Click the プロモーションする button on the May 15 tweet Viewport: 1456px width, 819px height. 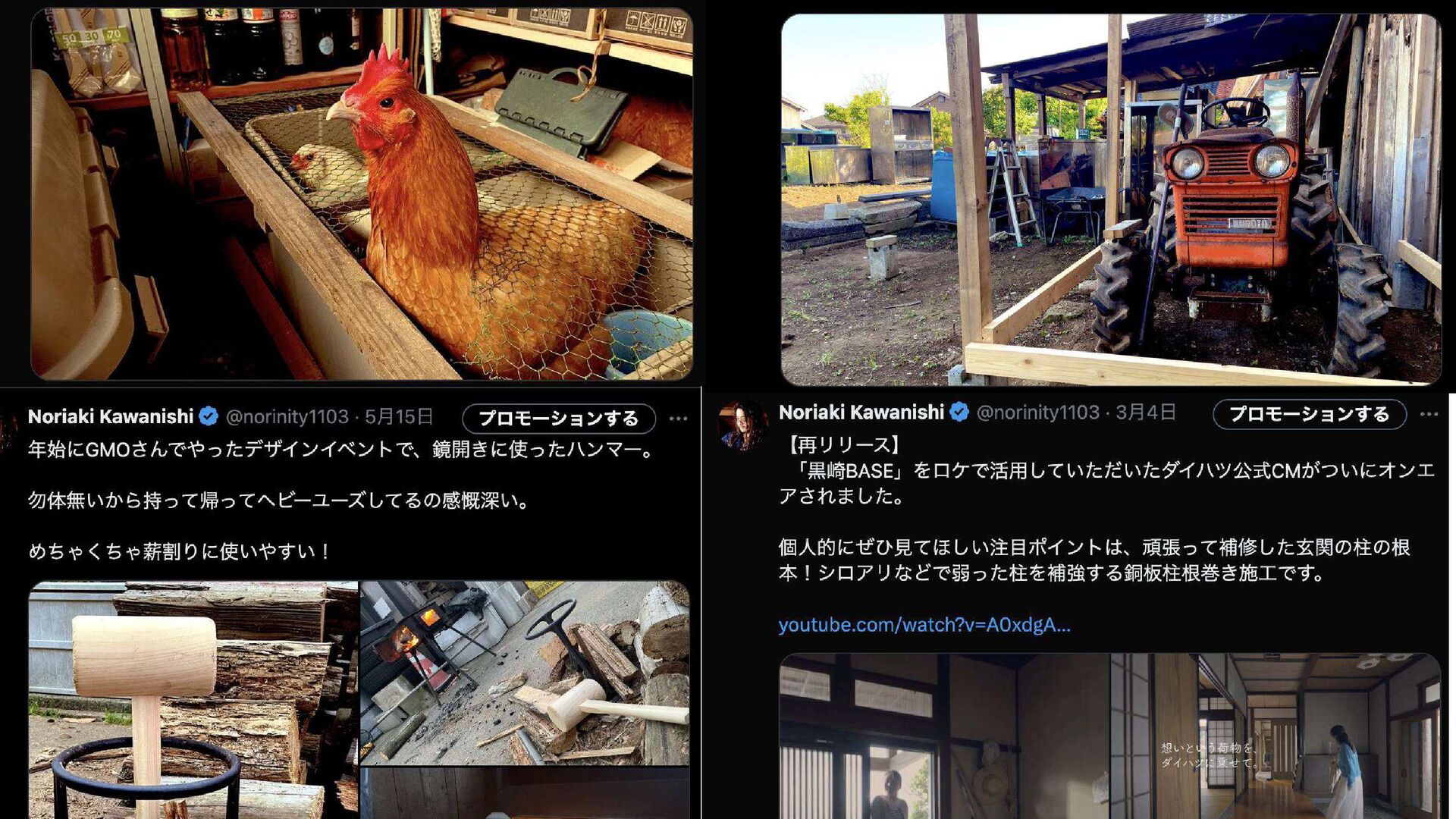tap(559, 419)
